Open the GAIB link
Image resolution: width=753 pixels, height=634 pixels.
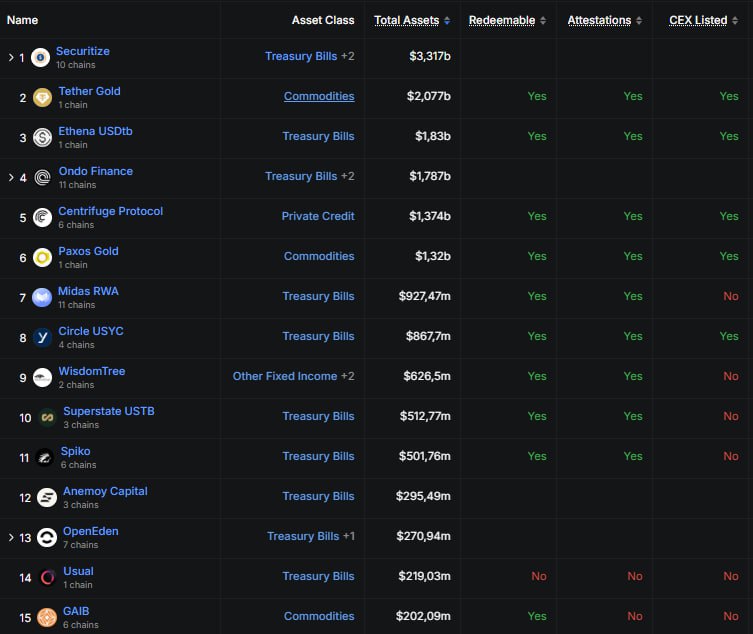click(76, 611)
